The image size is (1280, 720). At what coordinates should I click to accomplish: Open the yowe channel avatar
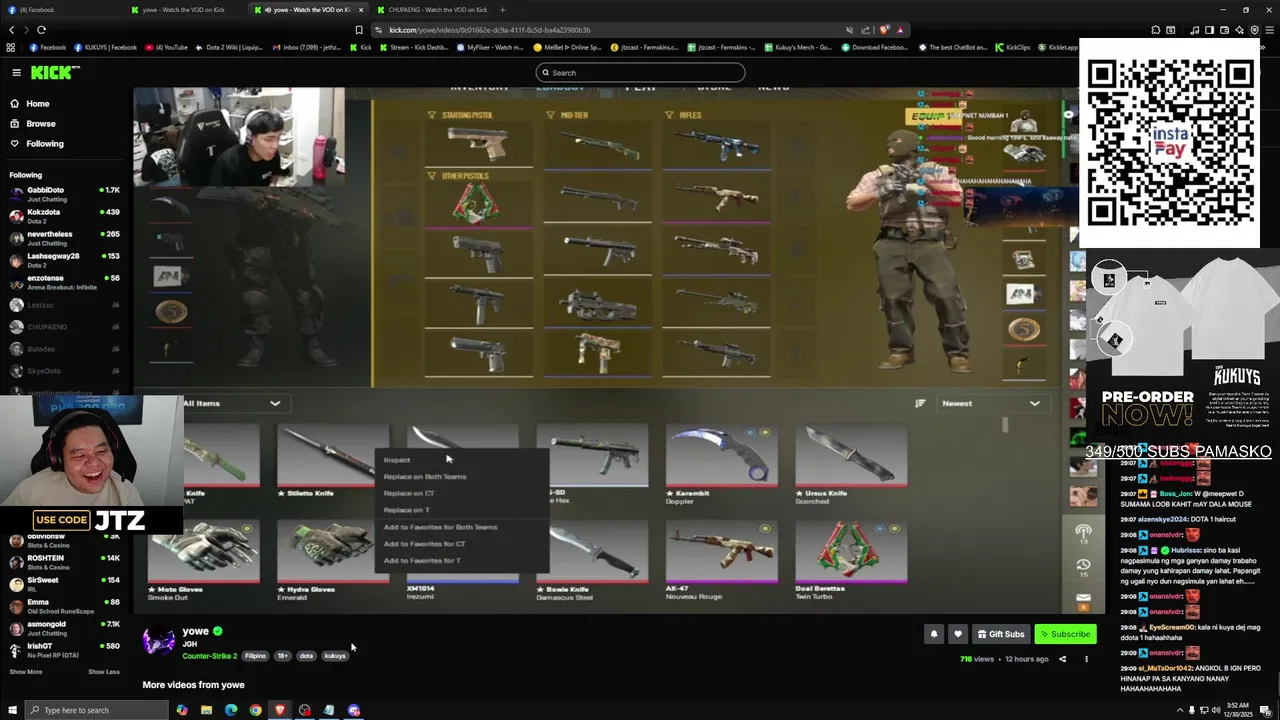pos(159,641)
